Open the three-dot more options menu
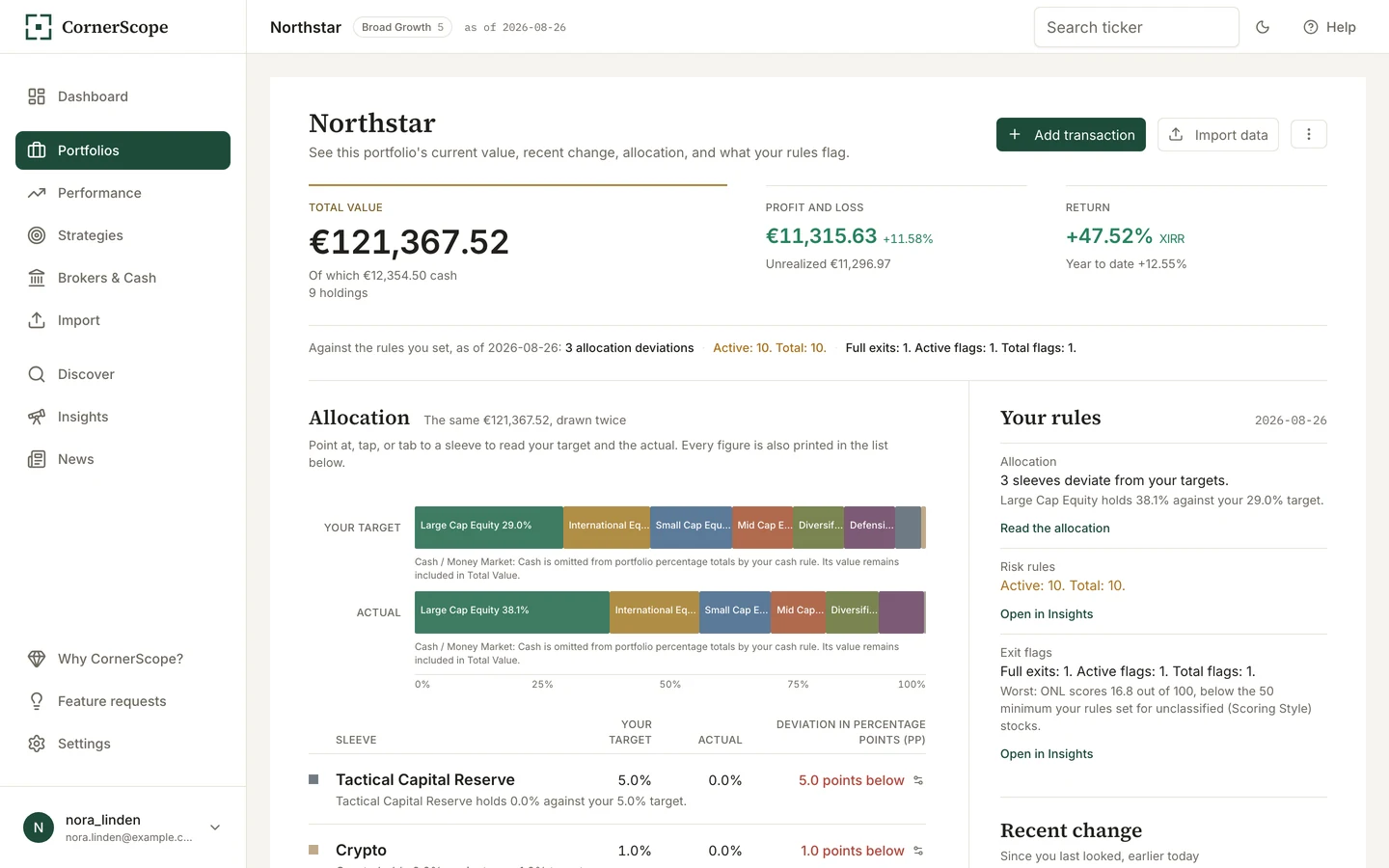This screenshot has height=868, width=1389. coord(1309,135)
